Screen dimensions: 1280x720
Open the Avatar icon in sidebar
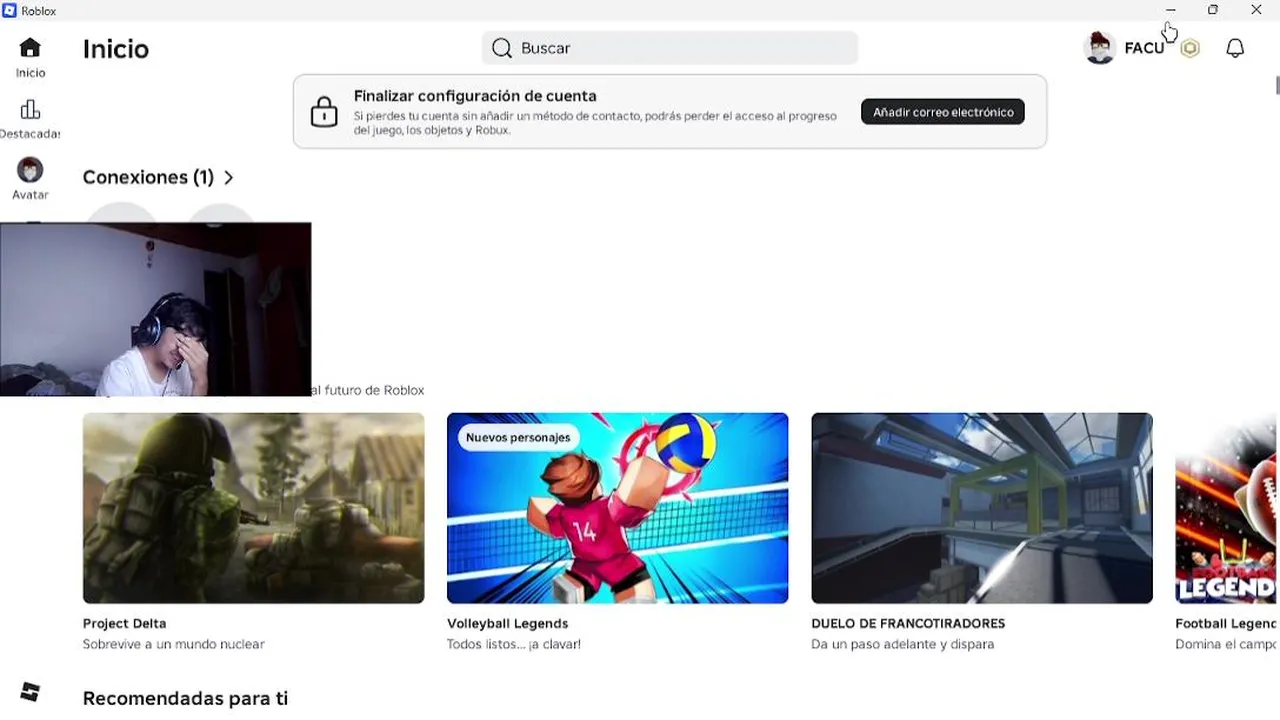(30, 170)
